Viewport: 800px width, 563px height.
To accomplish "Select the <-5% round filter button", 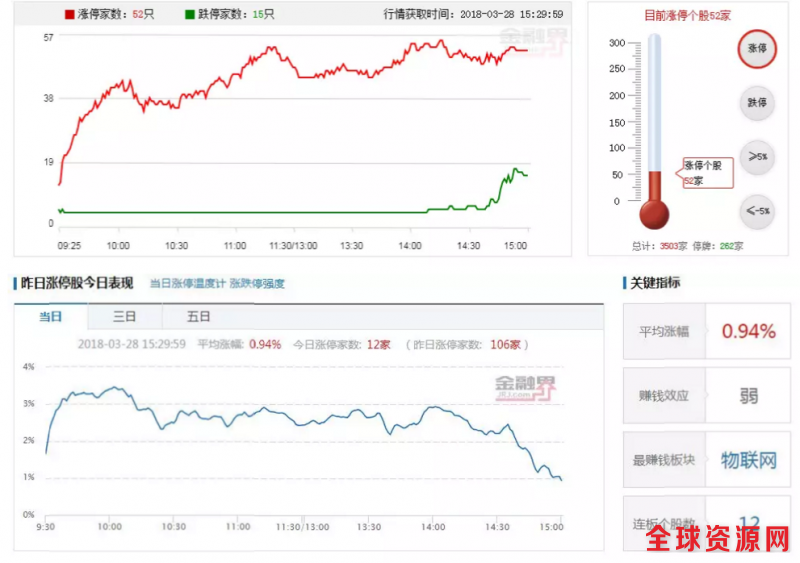I will (757, 211).
